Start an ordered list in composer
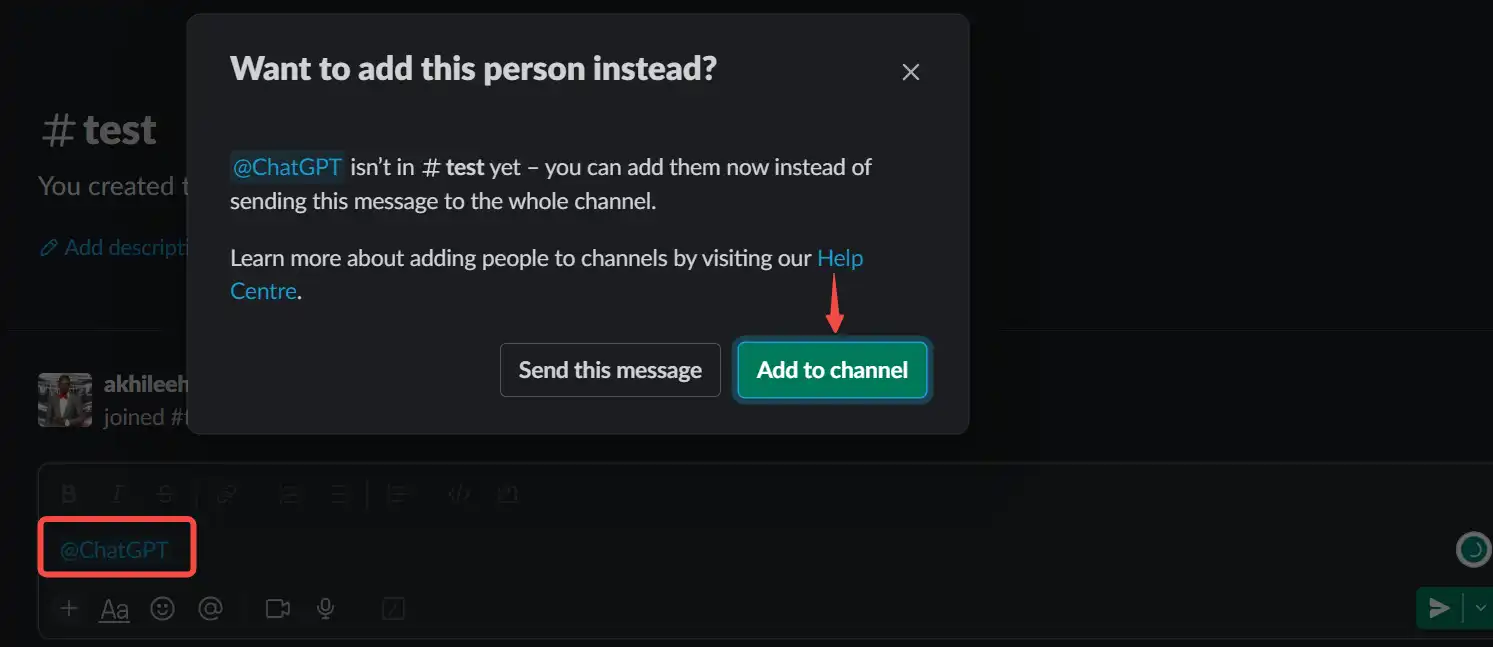The height and width of the screenshot is (647, 1493). (289, 493)
